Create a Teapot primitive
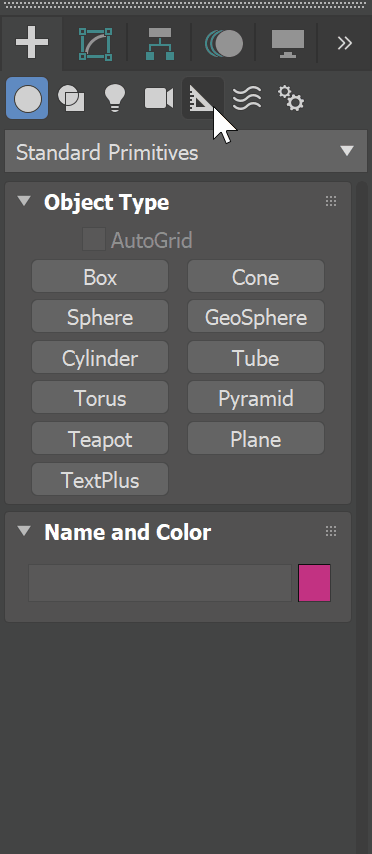The image size is (372, 854). 100,439
